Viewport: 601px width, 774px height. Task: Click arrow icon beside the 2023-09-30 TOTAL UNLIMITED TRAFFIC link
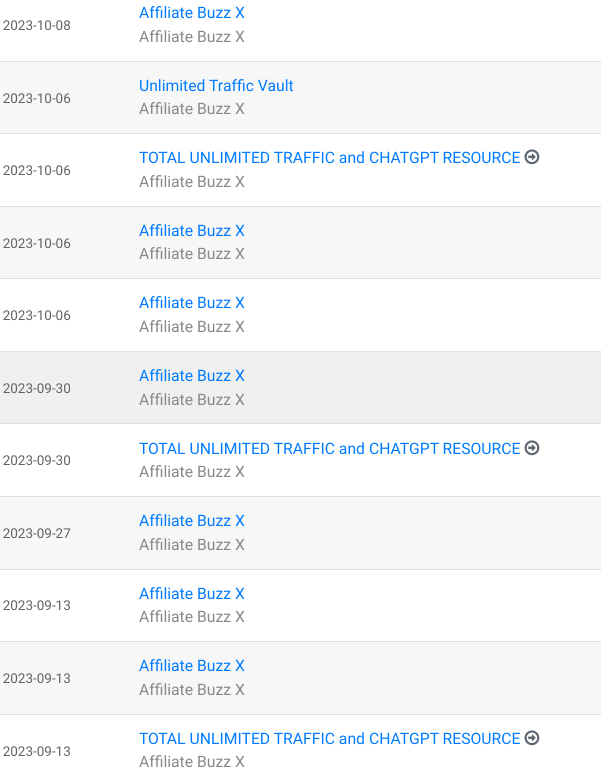click(532, 448)
